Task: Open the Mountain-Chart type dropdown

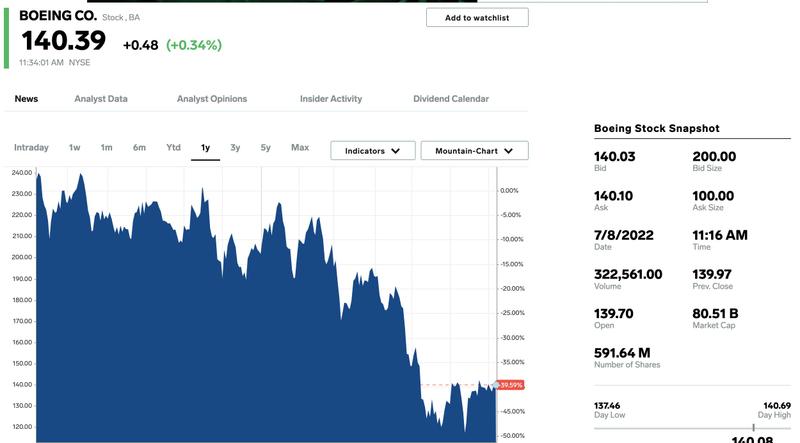Action: (x=474, y=151)
